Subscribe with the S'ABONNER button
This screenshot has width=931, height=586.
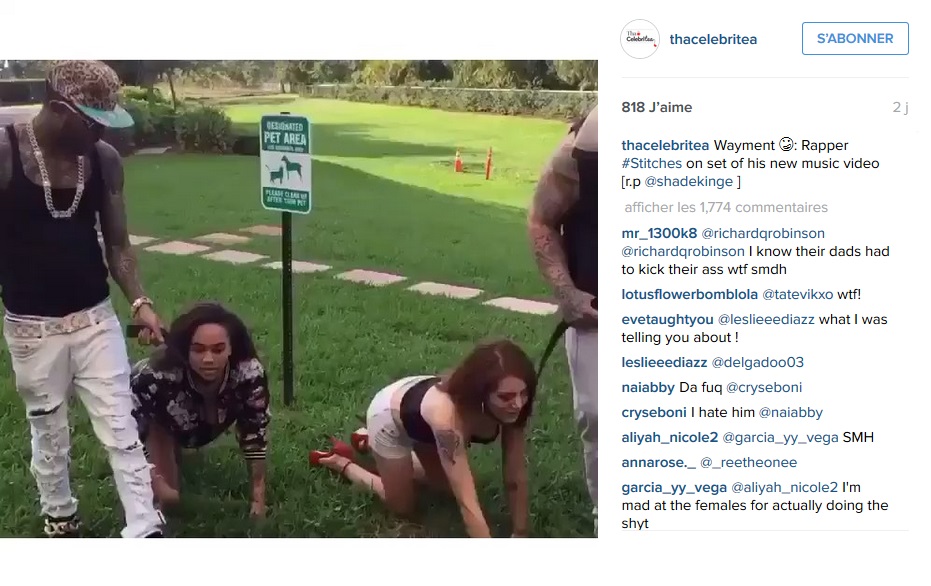point(855,39)
